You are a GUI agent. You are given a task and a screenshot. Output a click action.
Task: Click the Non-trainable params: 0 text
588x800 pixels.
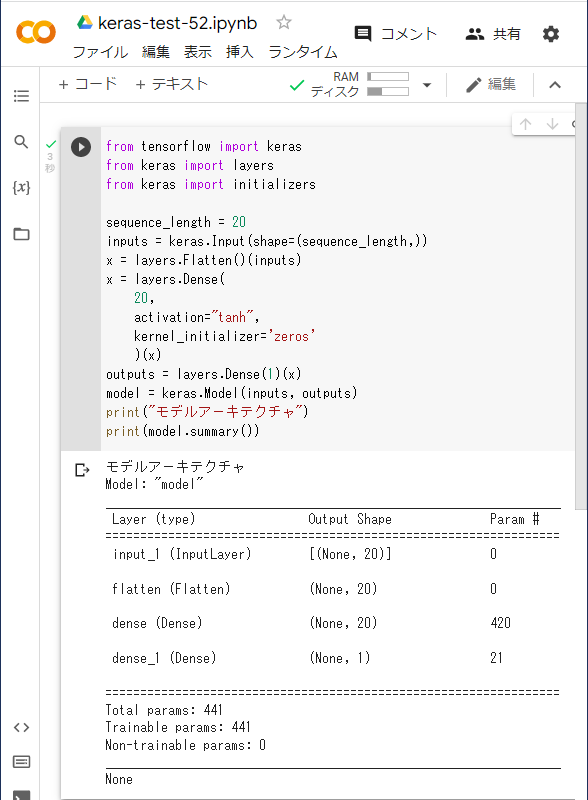tap(185, 745)
